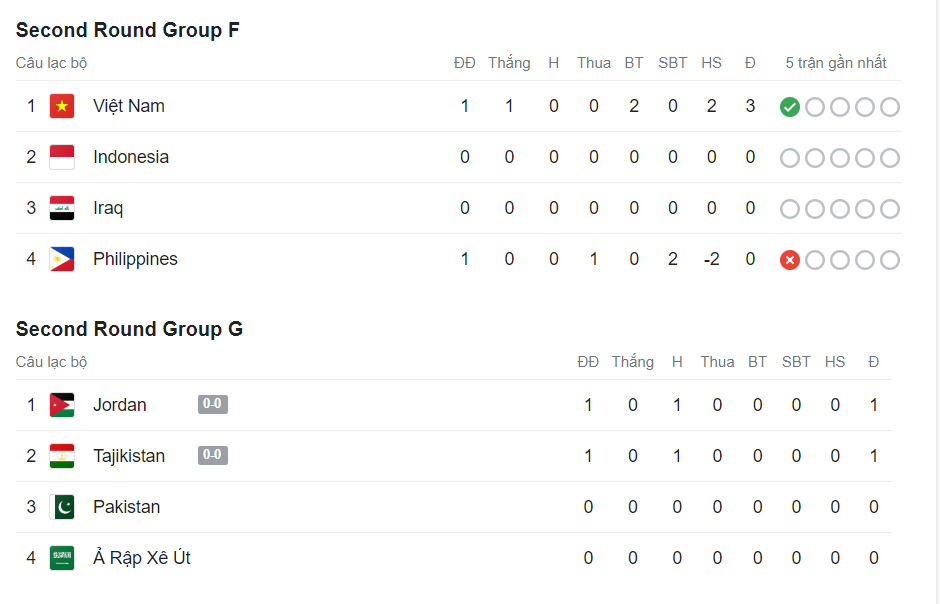
Task: Click Philippines' red loss cross indicator
Action: [x=790, y=260]
